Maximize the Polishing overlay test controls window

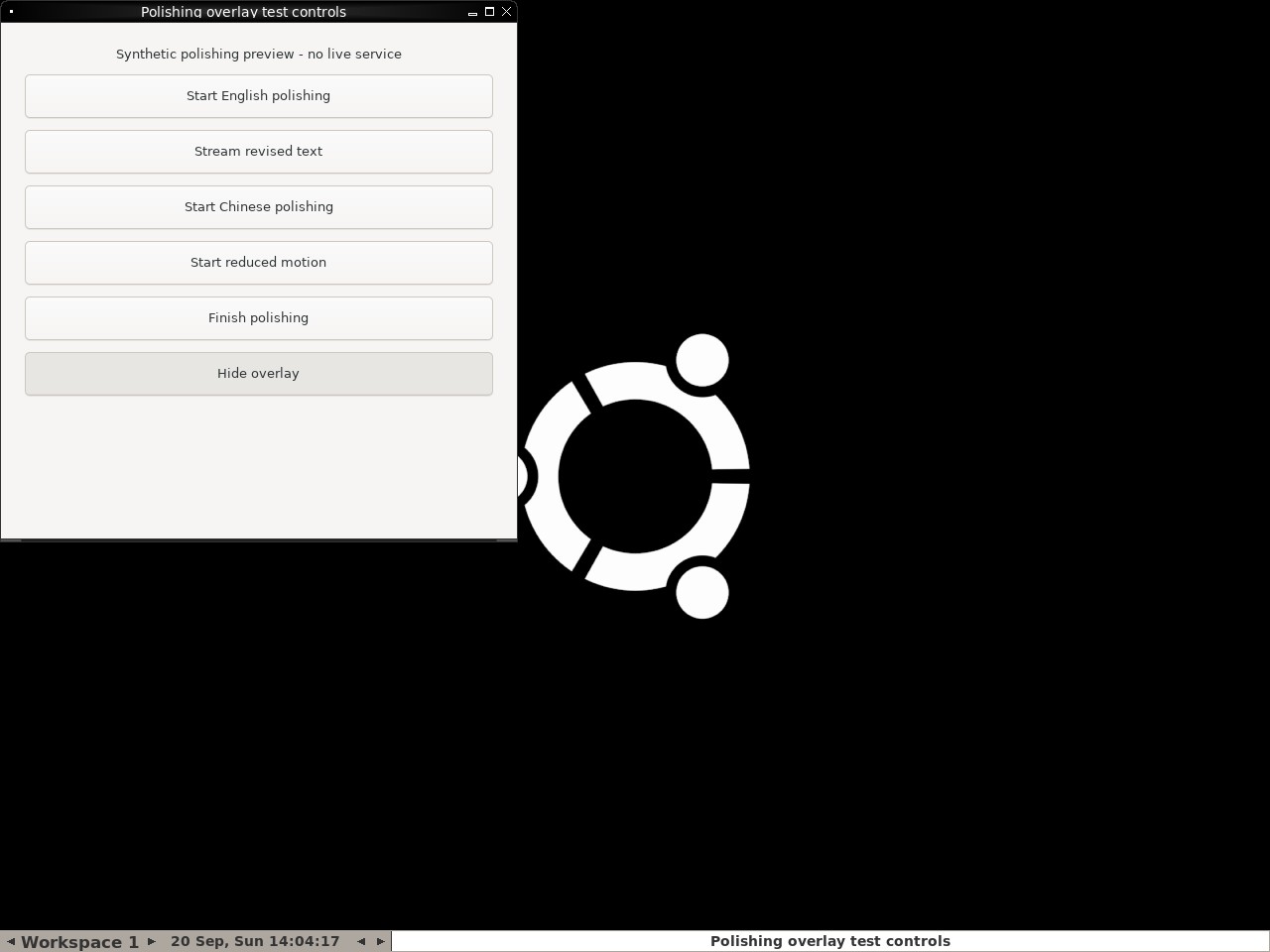(489, 12)
